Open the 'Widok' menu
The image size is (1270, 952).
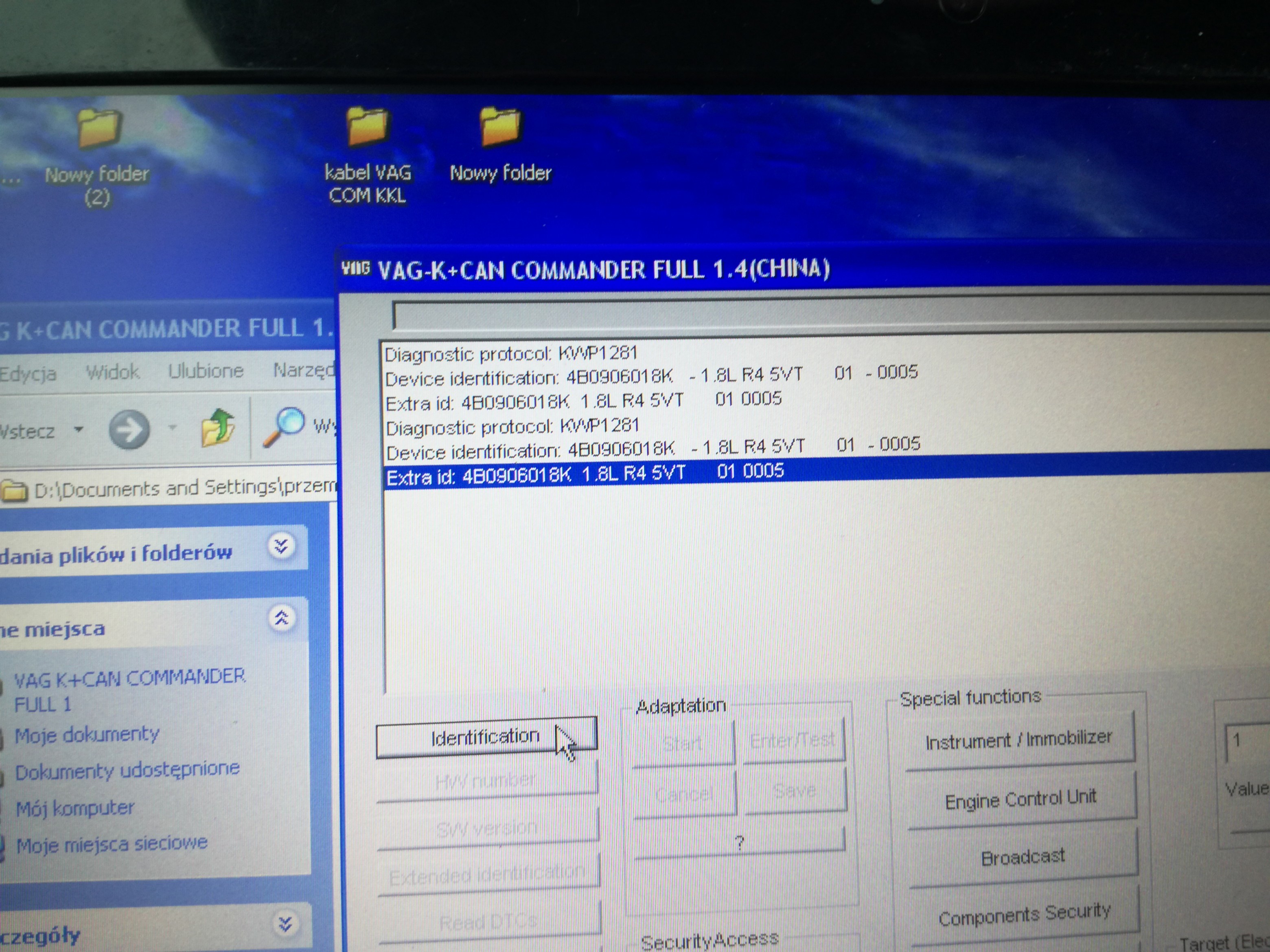click(x=112, y=372)
